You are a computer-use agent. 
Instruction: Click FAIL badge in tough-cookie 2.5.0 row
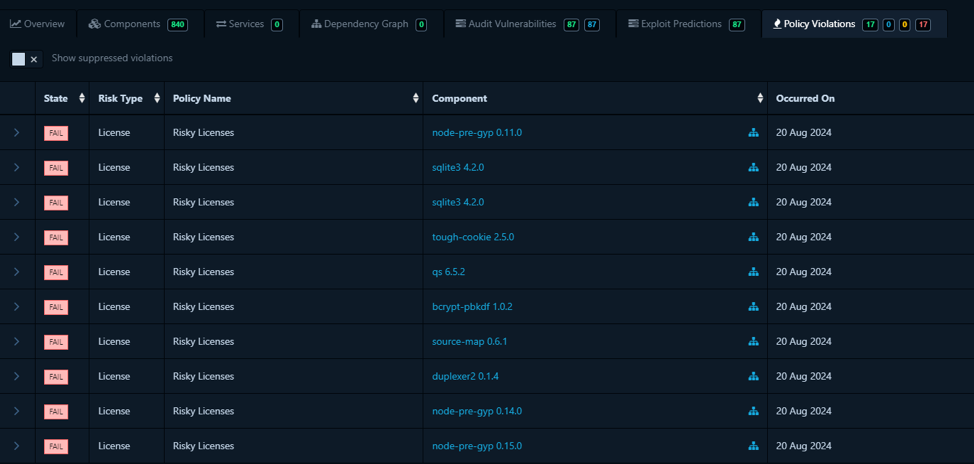tap(56, 237)
